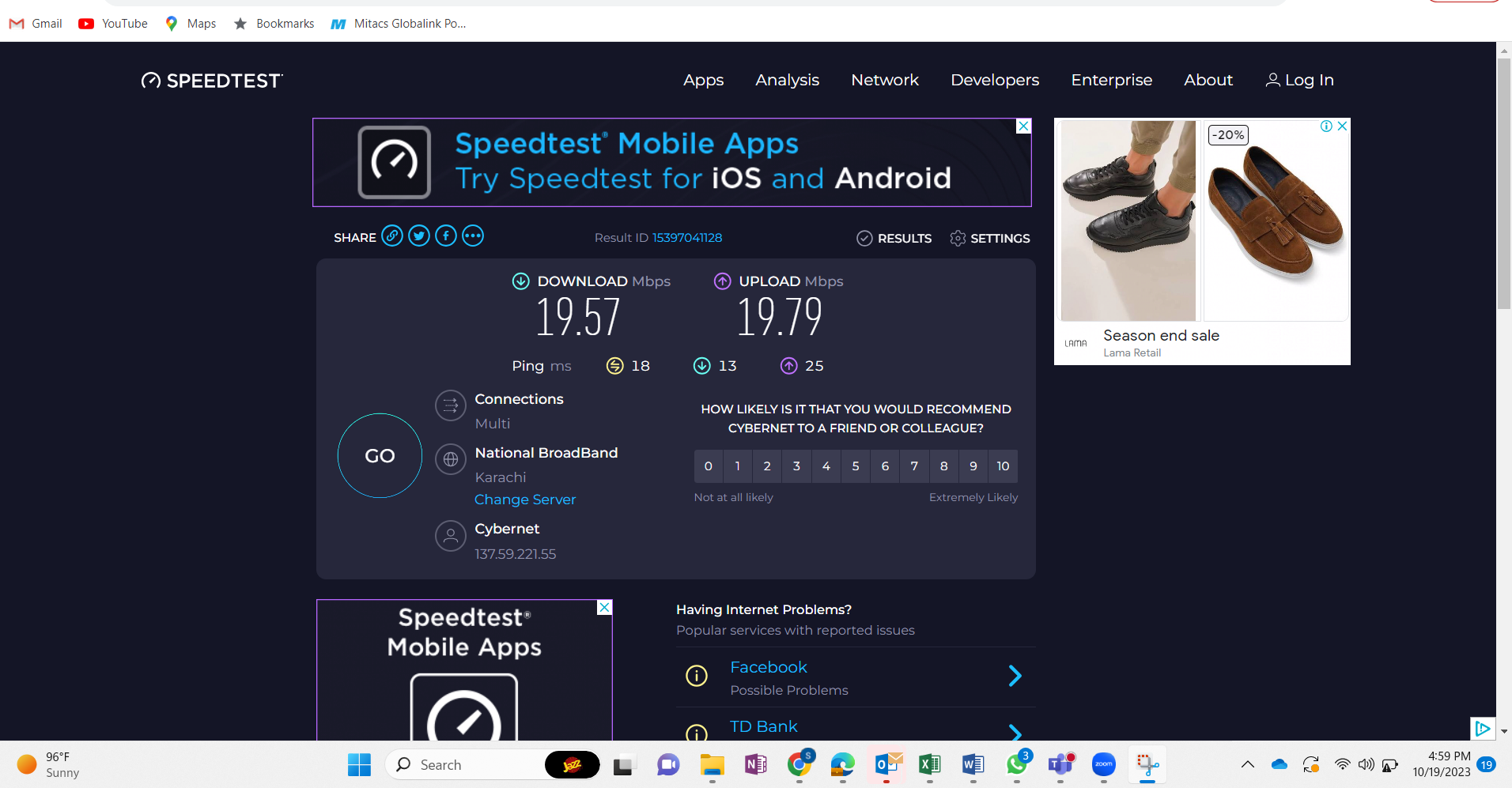1512x788 pixels.
Task: Rate recommendation score 3
Action: click(x=796, y=466)
